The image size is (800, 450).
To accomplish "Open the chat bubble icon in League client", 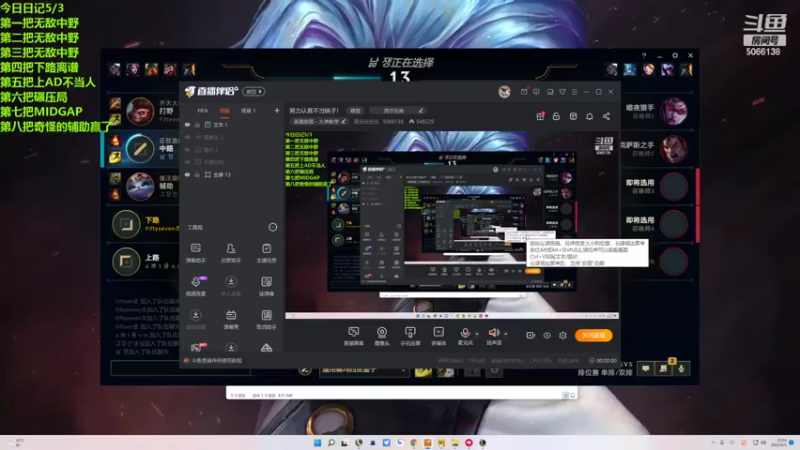I will pos(645,368).
